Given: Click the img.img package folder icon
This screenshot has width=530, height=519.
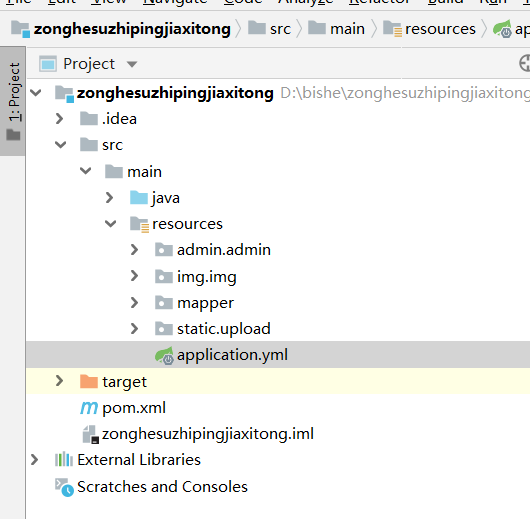Looking at the screenshot, I should (164, 276).
